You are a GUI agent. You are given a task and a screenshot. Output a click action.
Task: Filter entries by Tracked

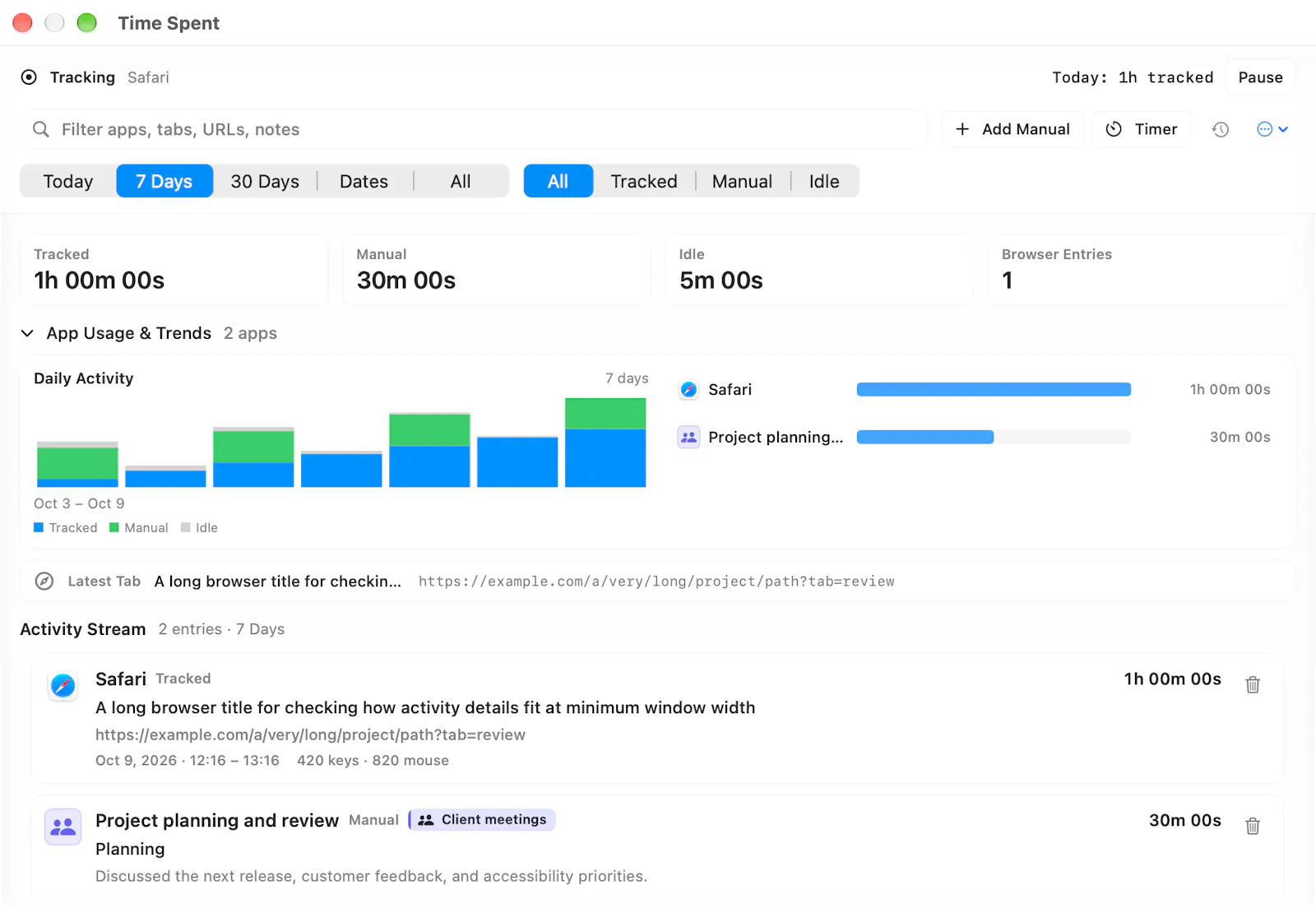tap(644, 181)
